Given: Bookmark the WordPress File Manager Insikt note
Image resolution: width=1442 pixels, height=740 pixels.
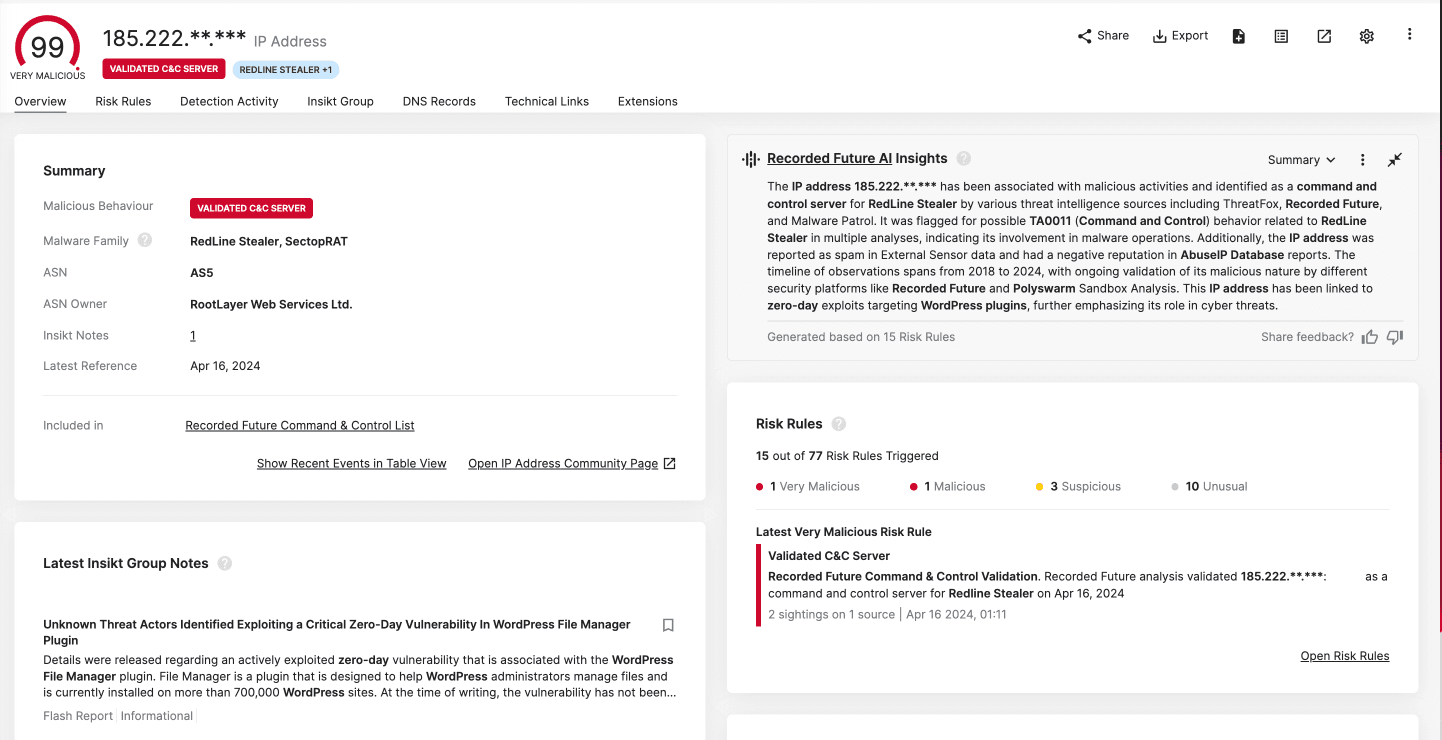Looking at the screenshot, I should (x=668, y=625).
